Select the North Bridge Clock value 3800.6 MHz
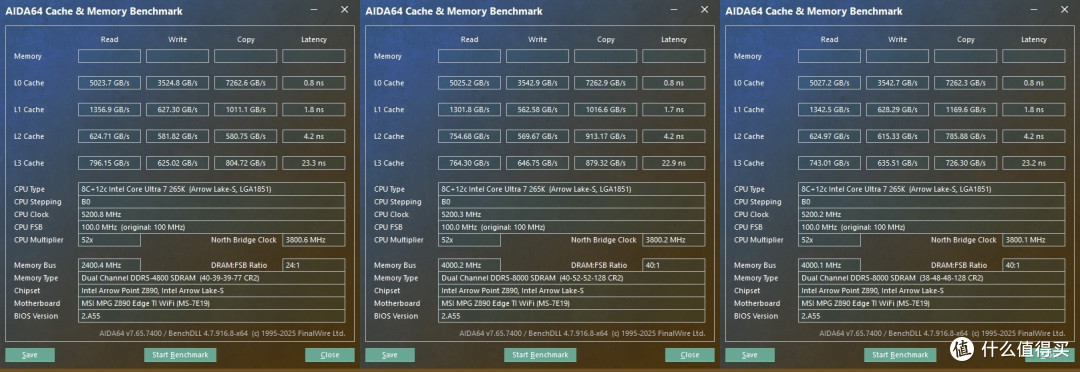The height and width of the screenshot is (372, 1080). click(313, 240)
